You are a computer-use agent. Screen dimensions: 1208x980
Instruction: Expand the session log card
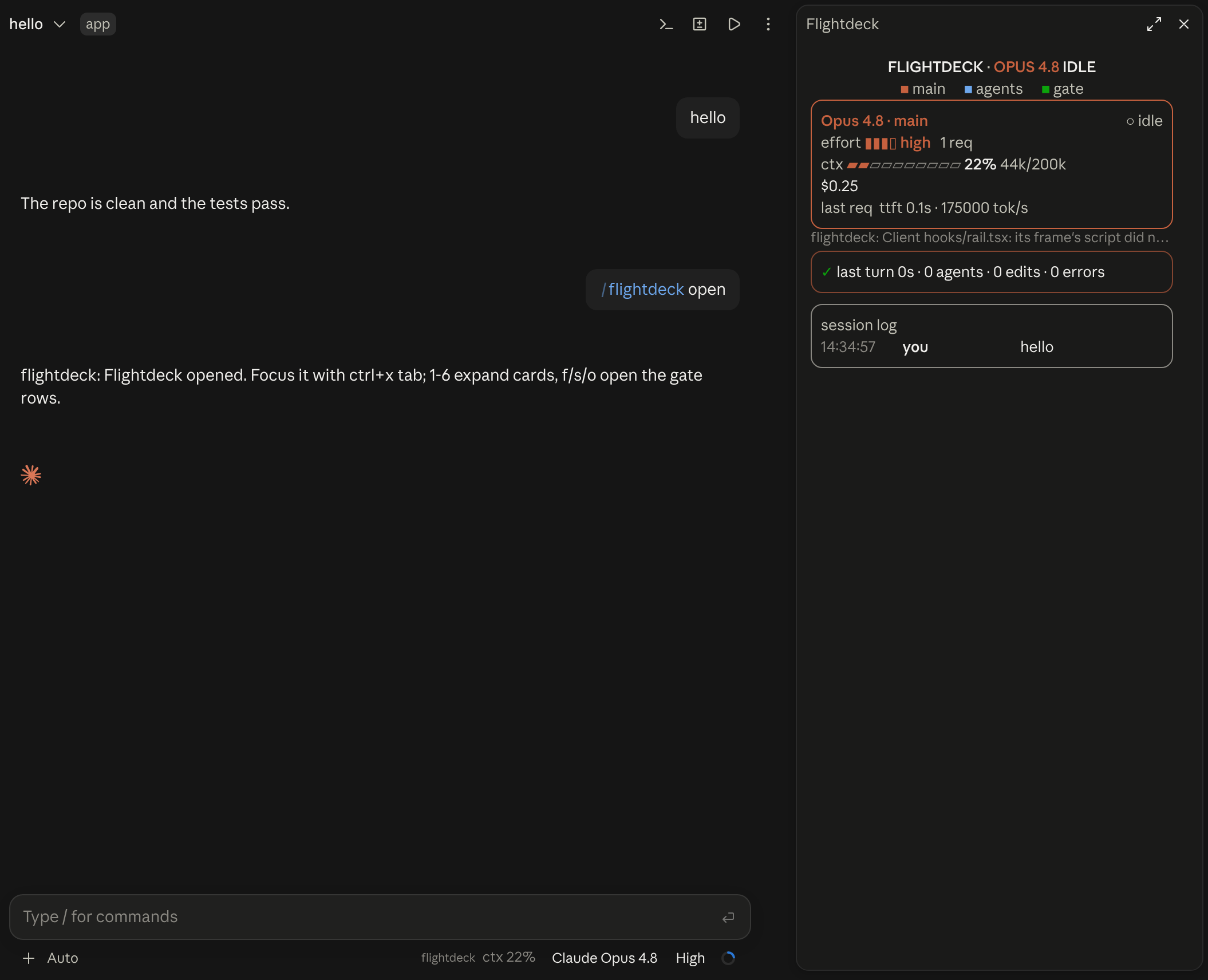992,336
